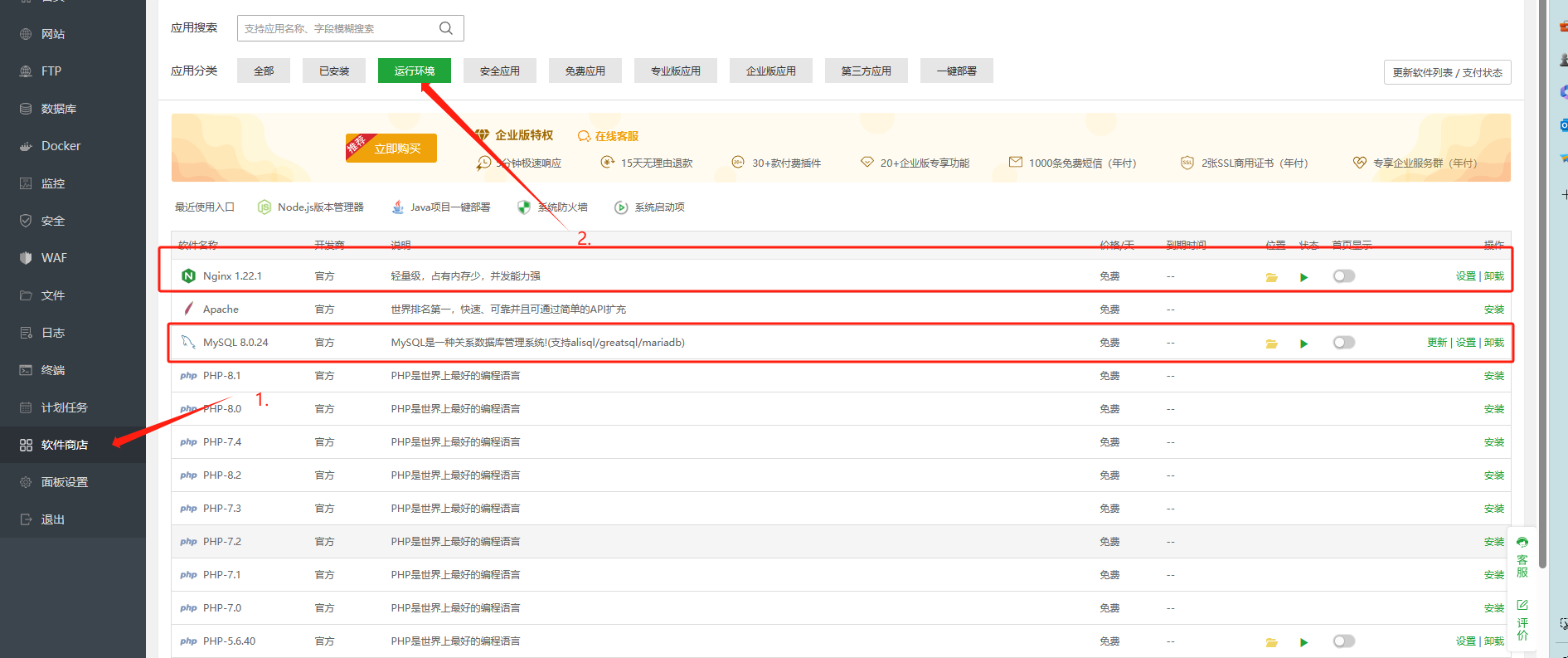Select the 第三方应用 category tab
1568x658 pixels.
867,71
